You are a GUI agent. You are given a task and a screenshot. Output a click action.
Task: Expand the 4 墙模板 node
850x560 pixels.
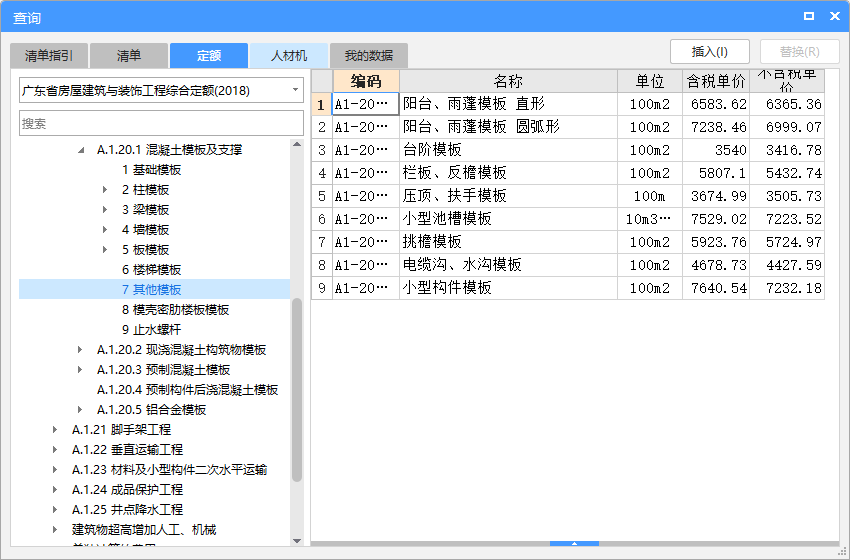(x=105, y=230)
